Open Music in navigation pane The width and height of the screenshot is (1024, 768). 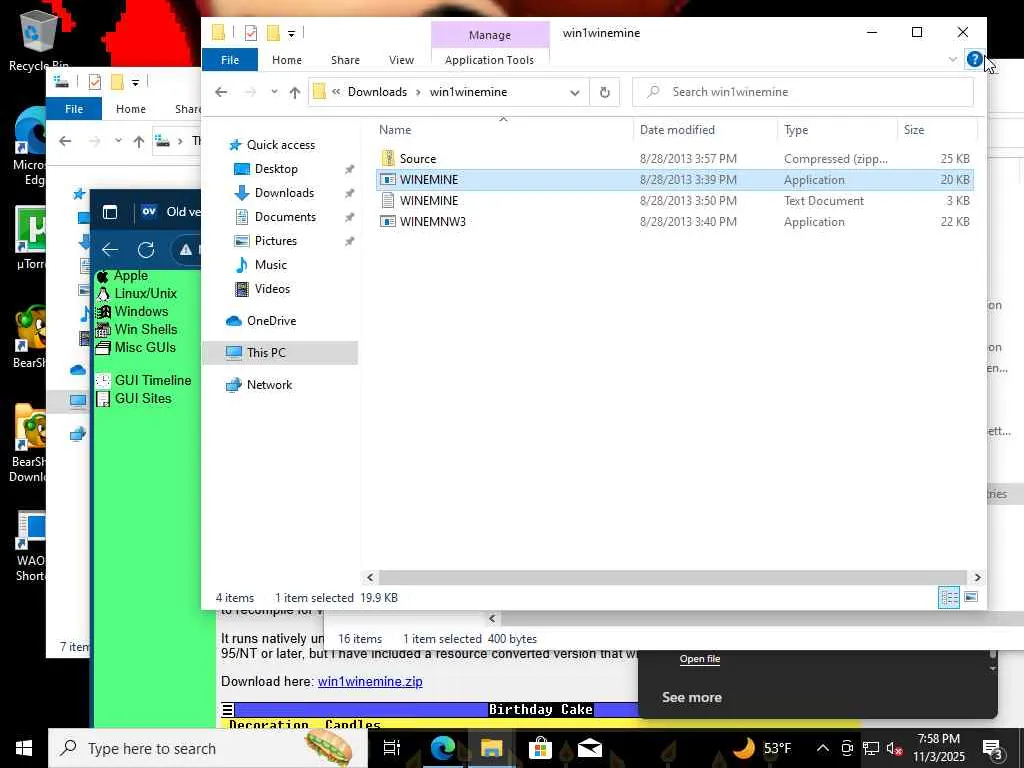click(x=270, y=264)
